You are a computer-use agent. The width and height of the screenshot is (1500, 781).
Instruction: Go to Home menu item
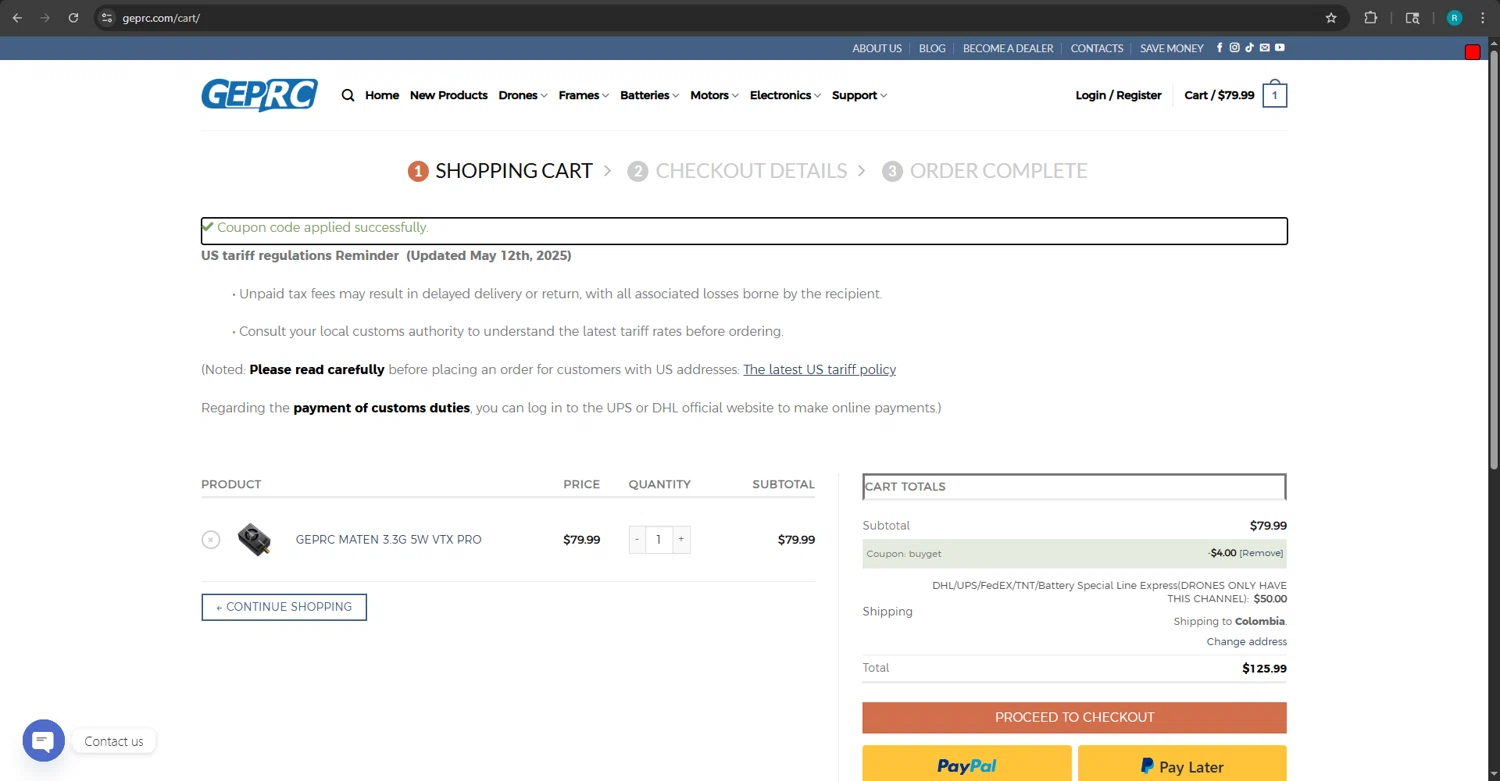pos(382,95)
